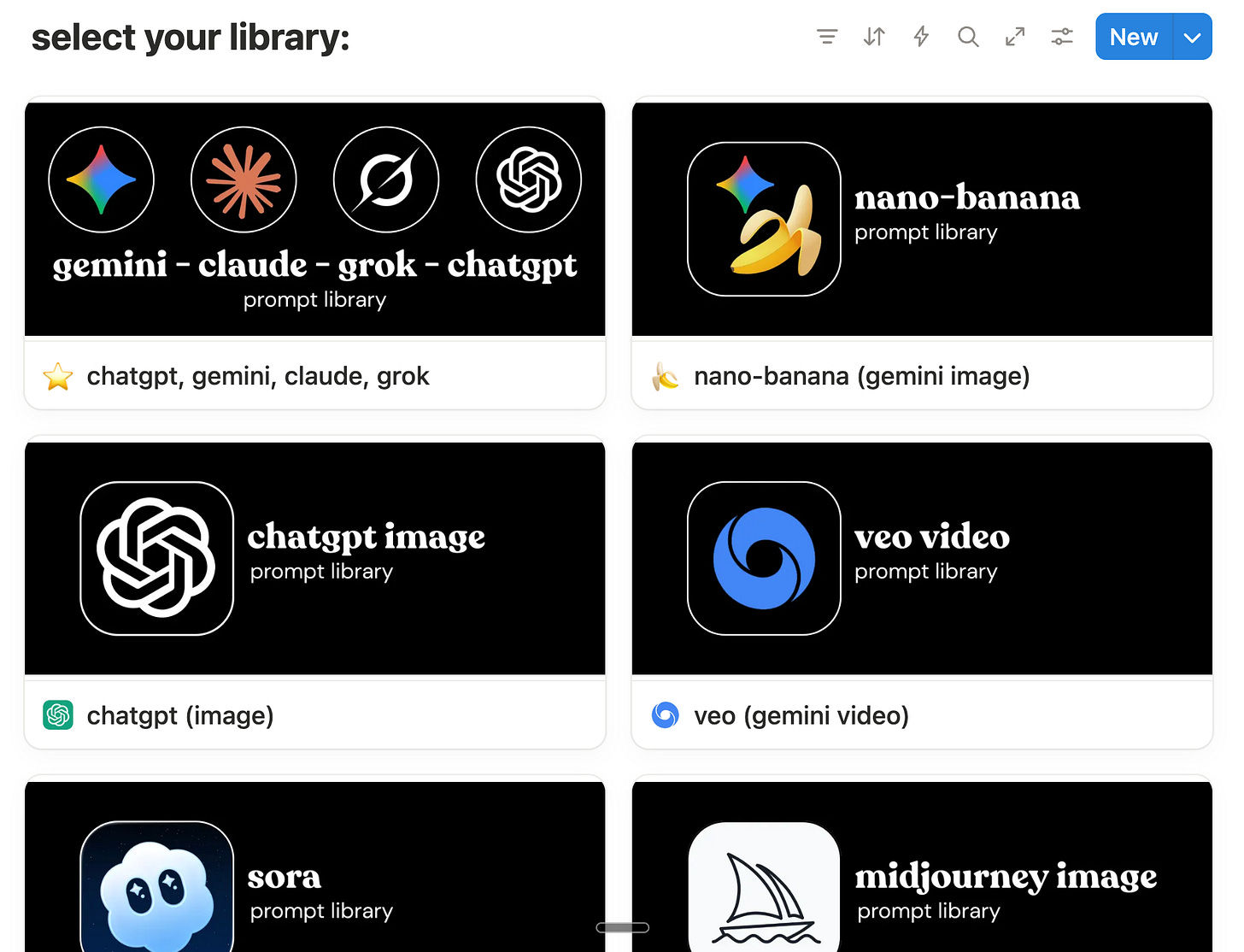This screenshot has height=952, width=1244.
Task: Click the nano-banana app icon on cover
Action: [764, 219]
